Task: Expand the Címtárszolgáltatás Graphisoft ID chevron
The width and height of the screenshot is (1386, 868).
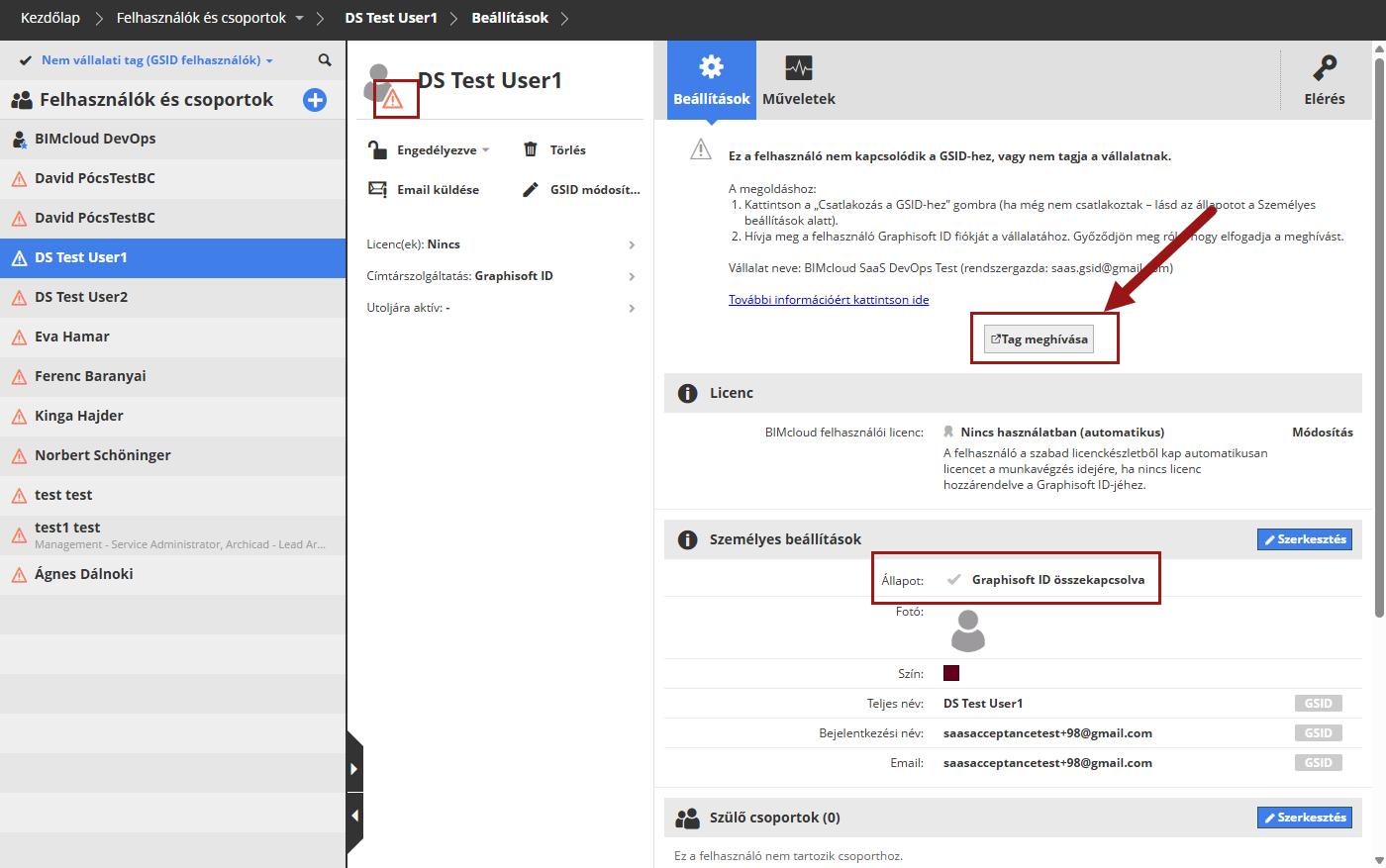Action: click(x=632, y=276)
